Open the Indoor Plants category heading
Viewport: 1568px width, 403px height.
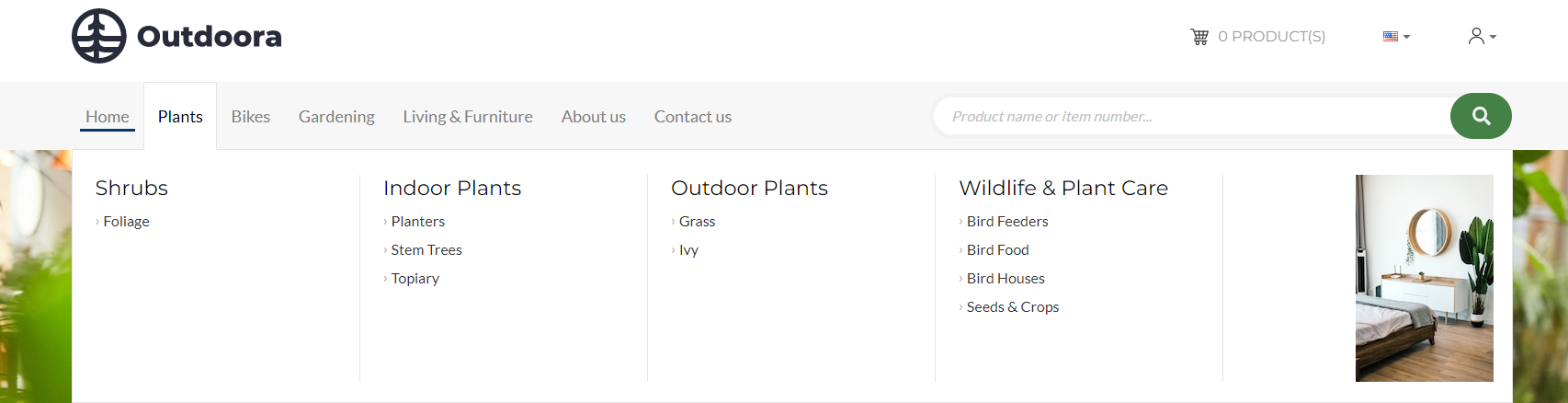tap(452, 188)
